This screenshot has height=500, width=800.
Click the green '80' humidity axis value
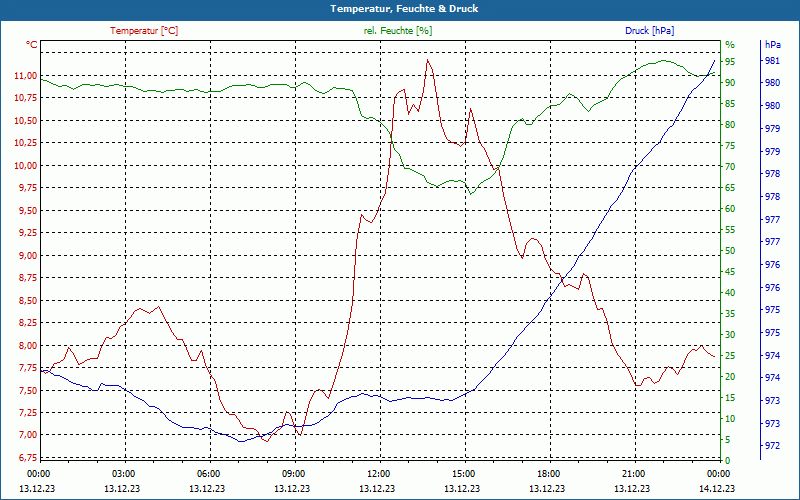730,124
